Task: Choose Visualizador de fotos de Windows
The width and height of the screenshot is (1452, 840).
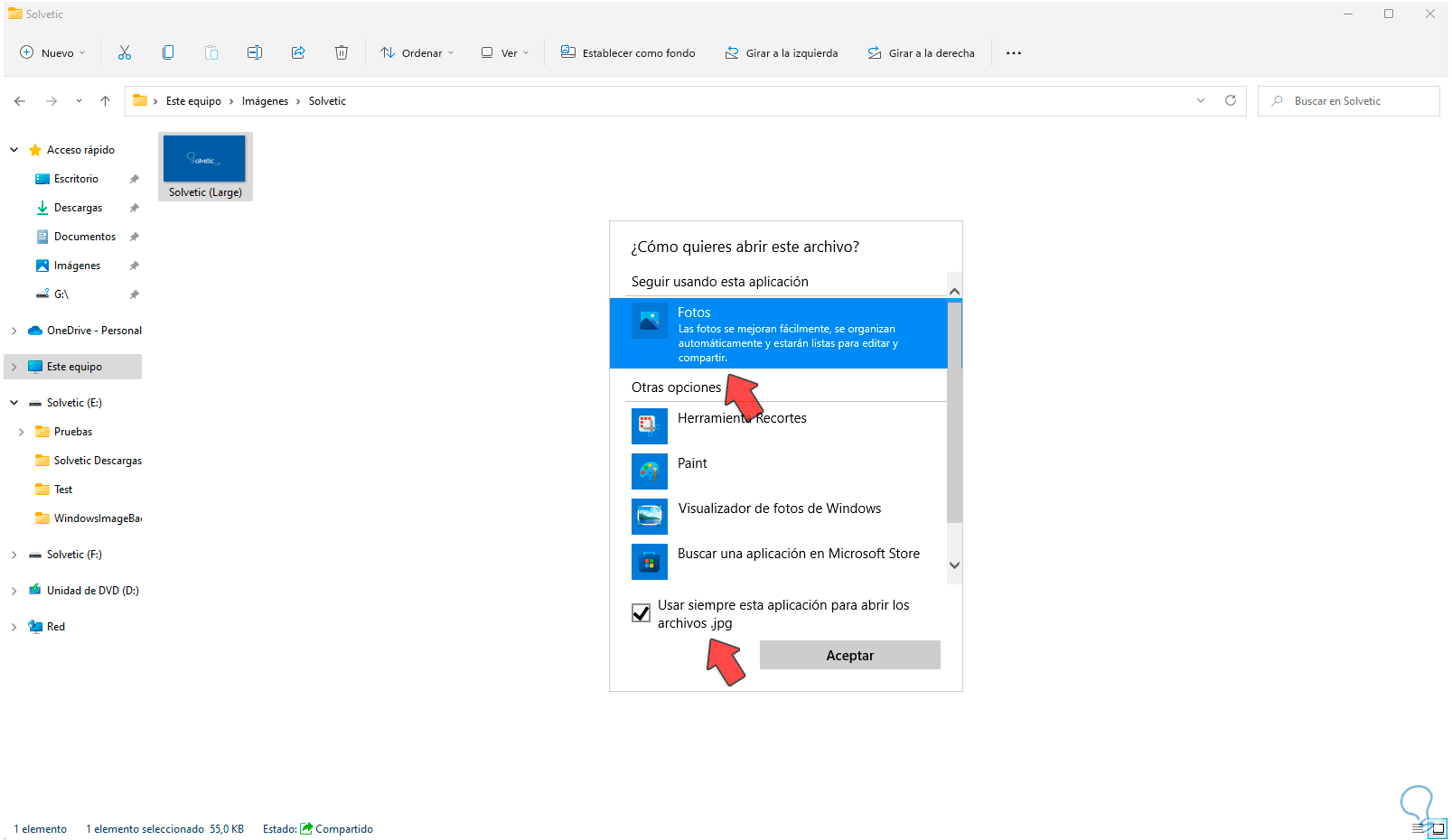Action: point(779,517)
